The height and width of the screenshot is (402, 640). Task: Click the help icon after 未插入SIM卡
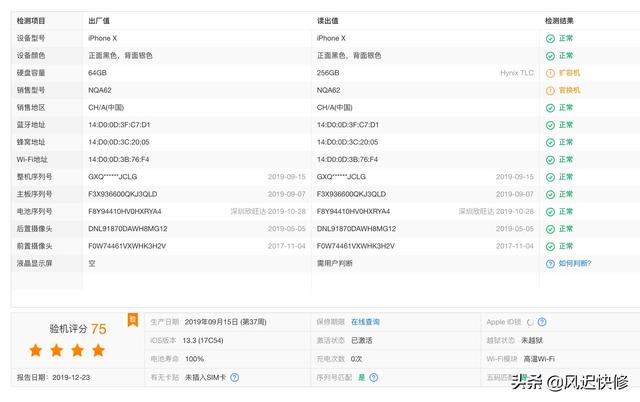(234, 378)
